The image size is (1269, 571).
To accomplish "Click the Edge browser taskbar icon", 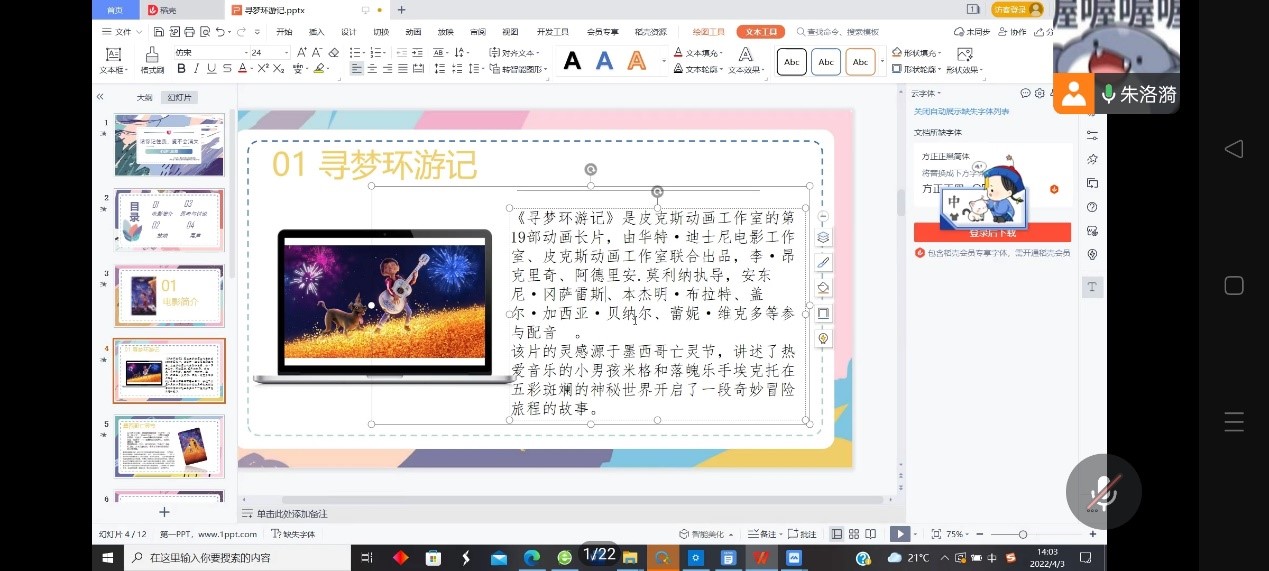I will (x=532, y=557).
